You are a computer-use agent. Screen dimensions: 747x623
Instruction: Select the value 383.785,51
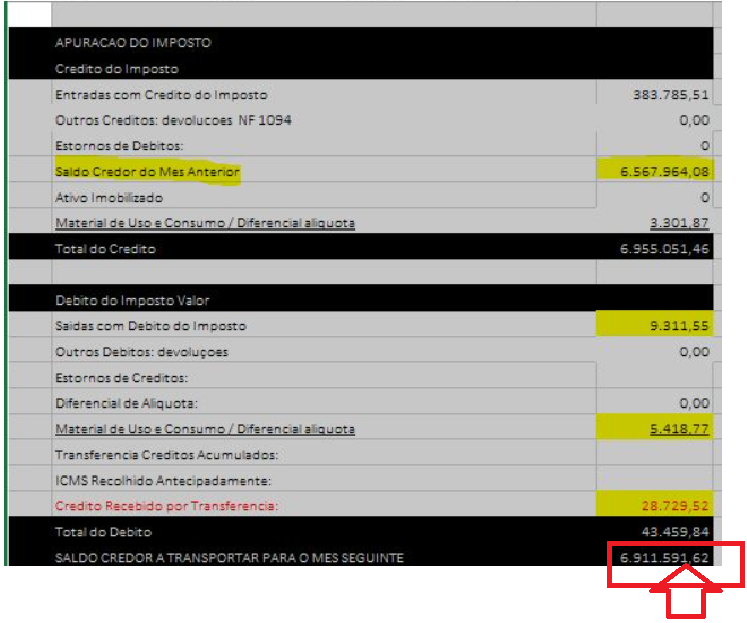coord(670,95)
